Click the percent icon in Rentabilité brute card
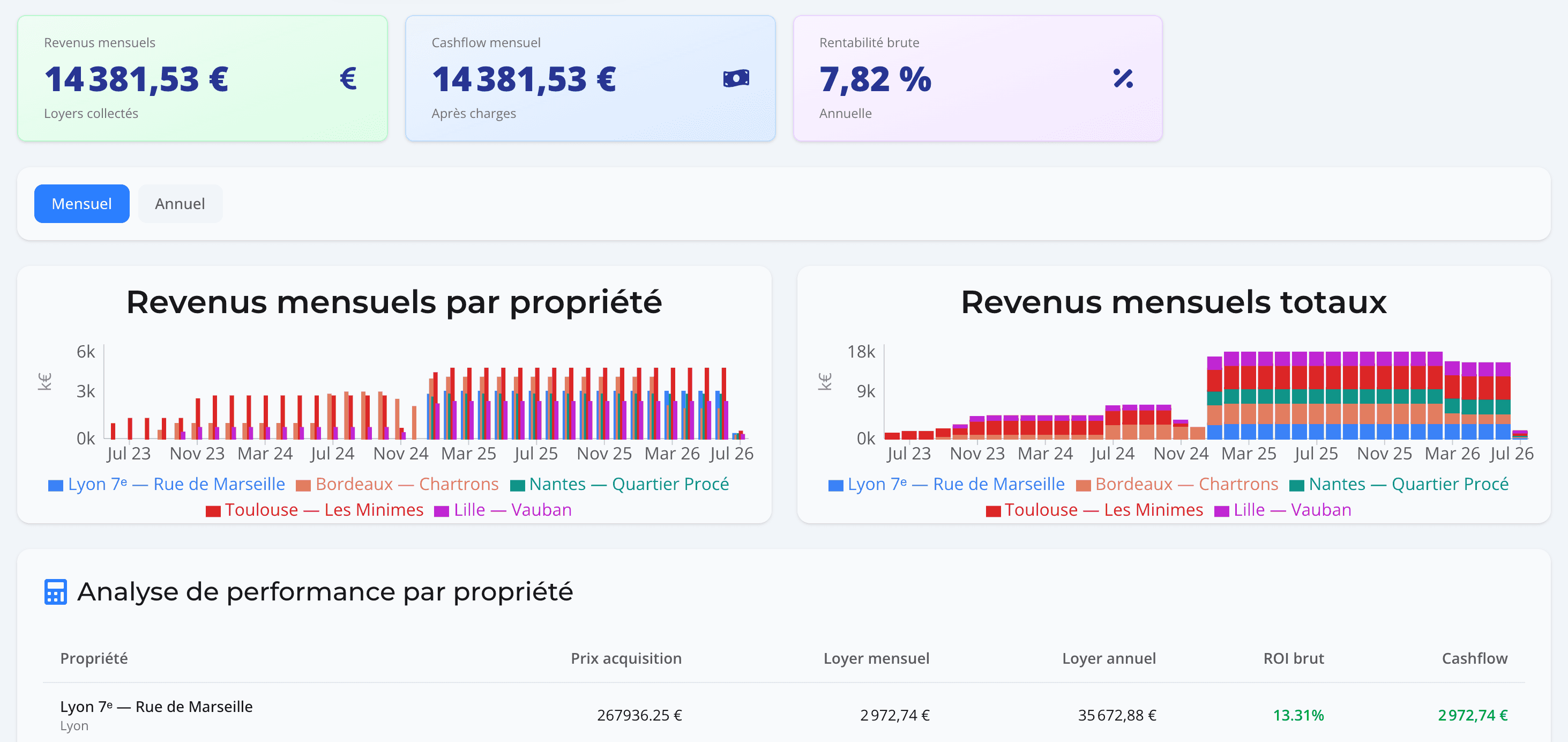Screen dimensions: 1568x742 coord(1123,79)
